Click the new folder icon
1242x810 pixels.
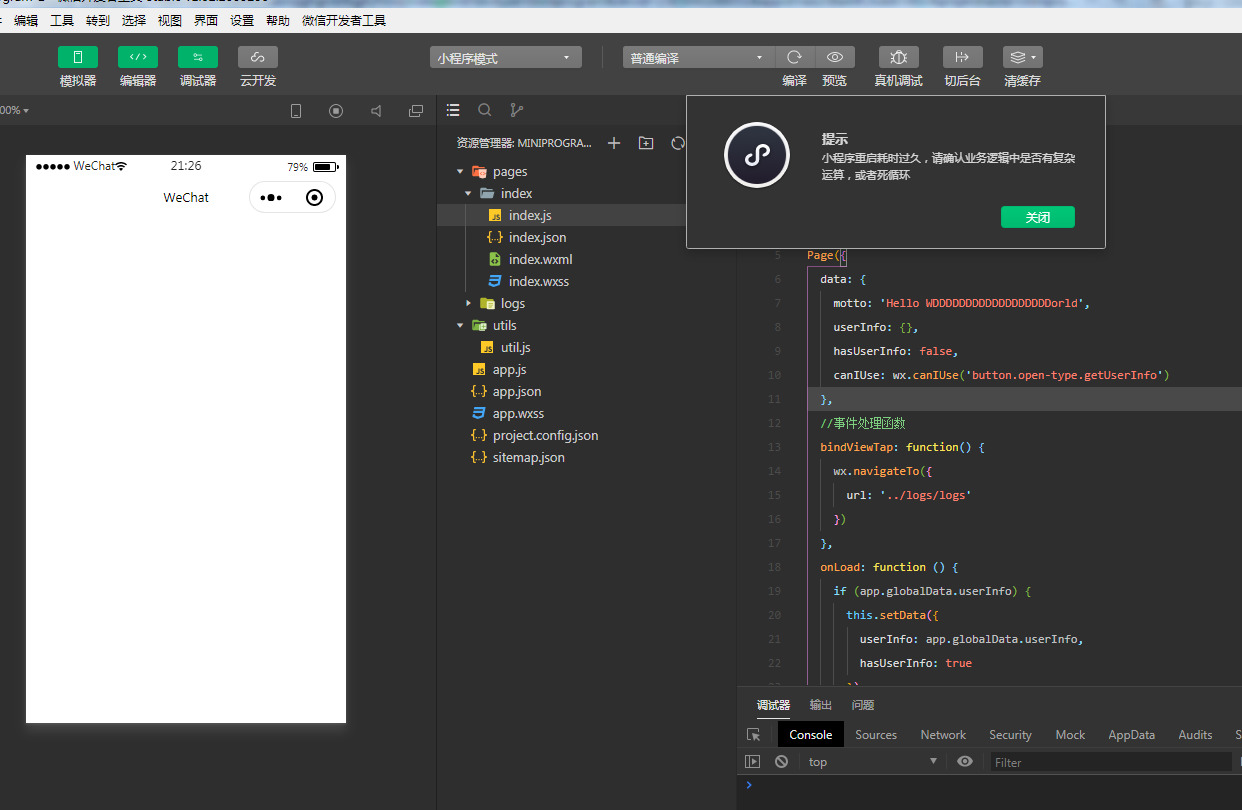646,143
